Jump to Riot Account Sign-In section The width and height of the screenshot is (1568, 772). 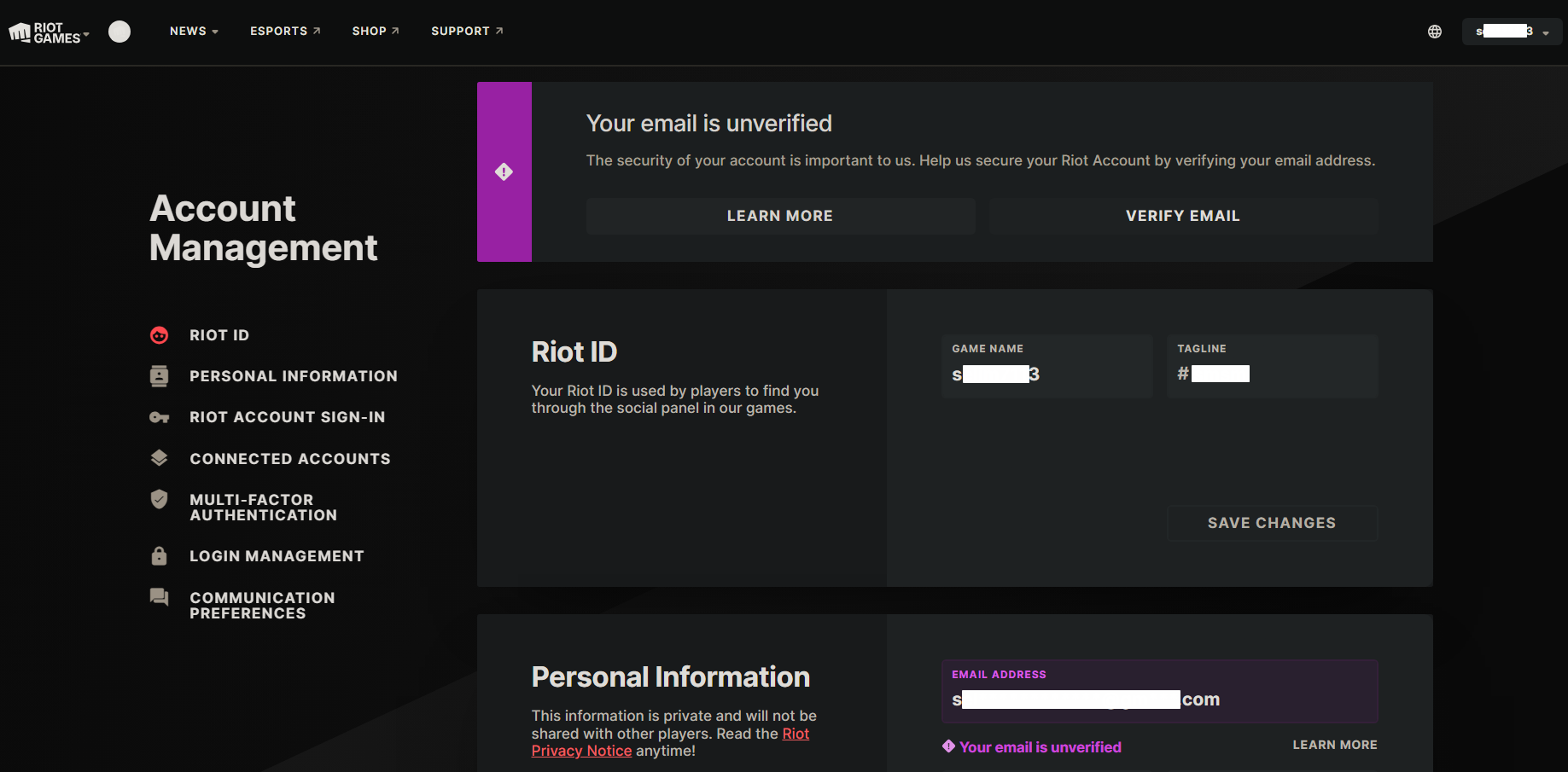point(288,417)
